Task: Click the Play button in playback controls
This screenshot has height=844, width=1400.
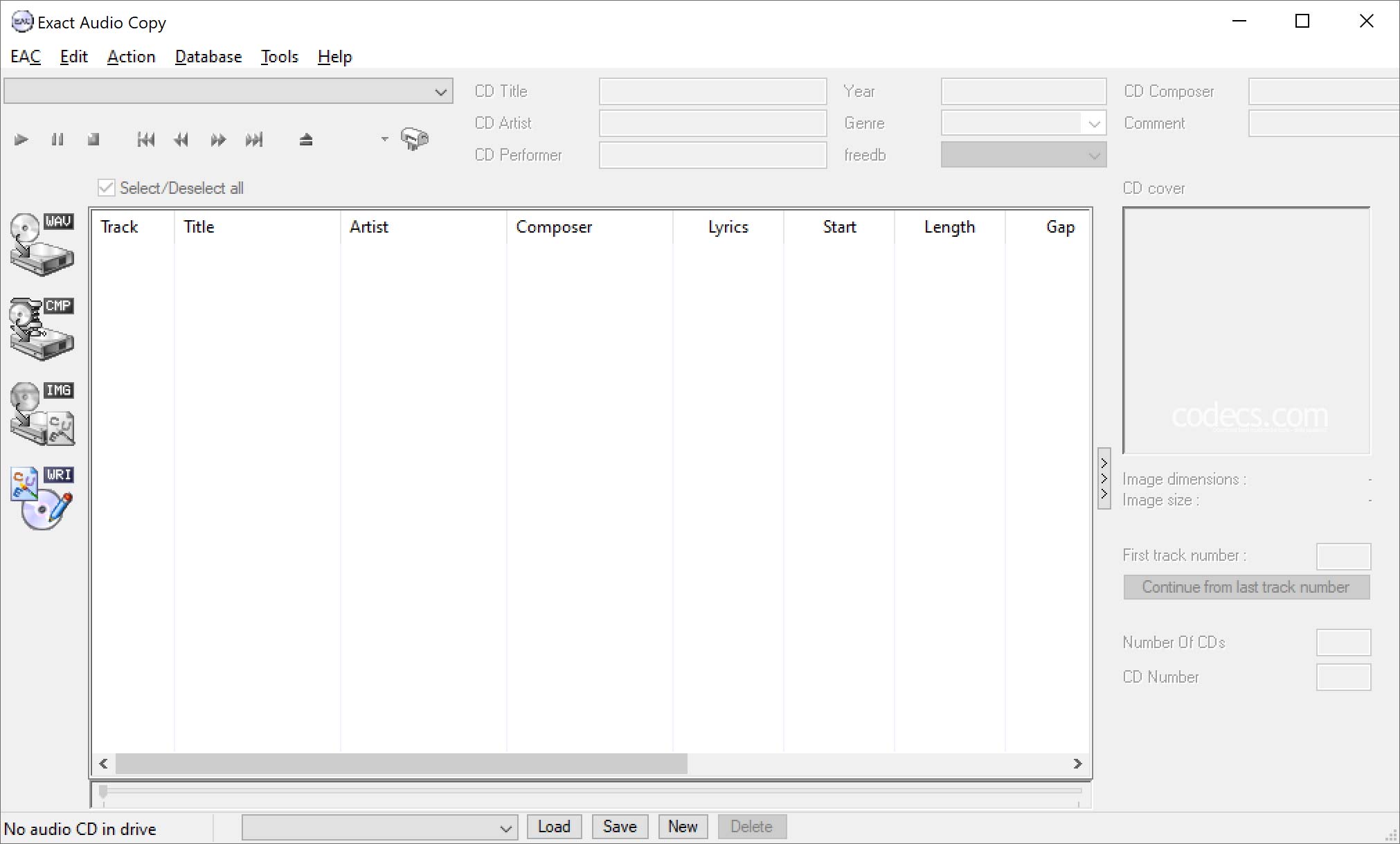Action: [21, 140]
